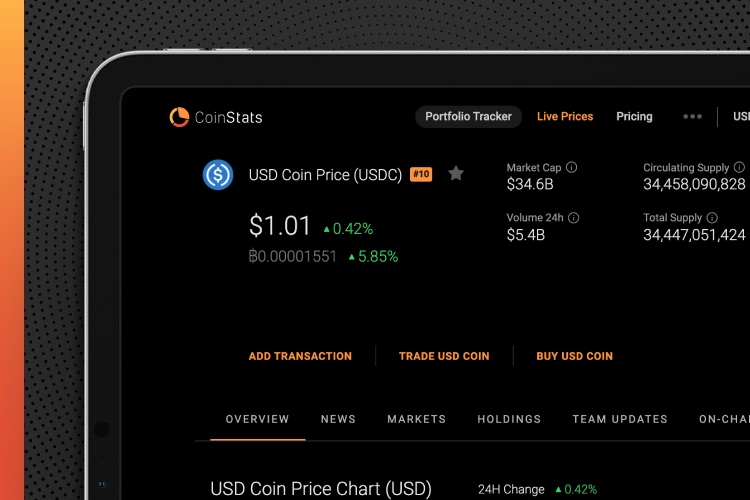Expand the three-dot more menu
This screenshot has height=500, width=750.
click(x=692, y=116)
